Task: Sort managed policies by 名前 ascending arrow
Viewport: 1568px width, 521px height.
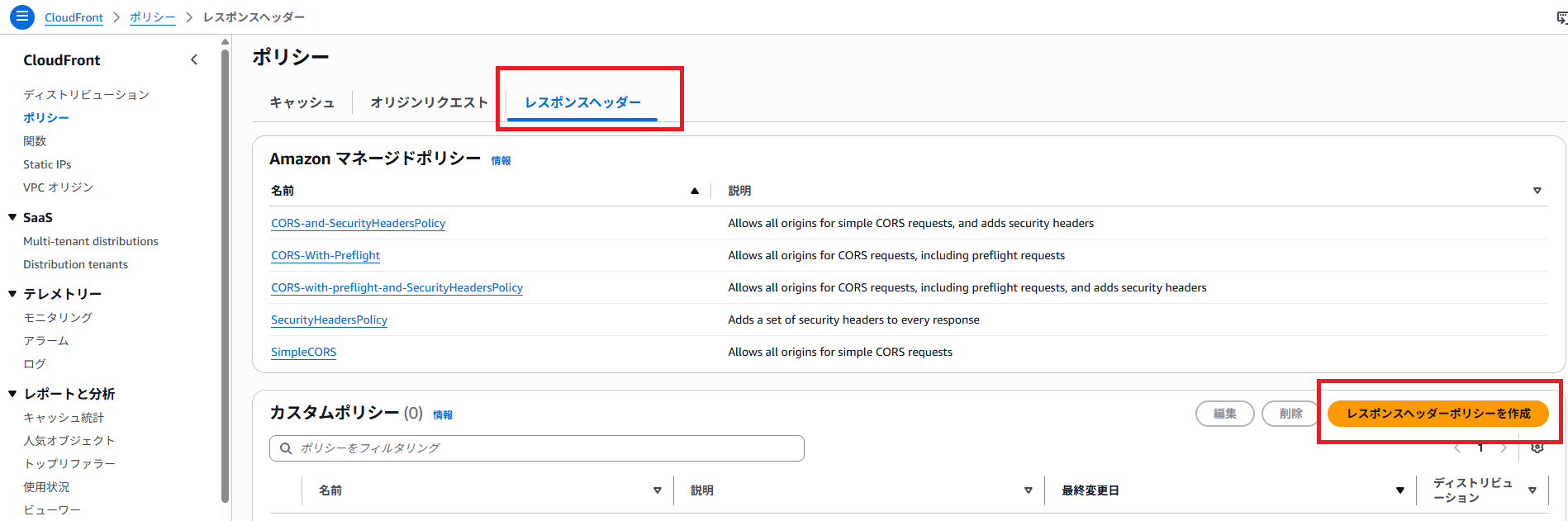Action: point(695,191)
